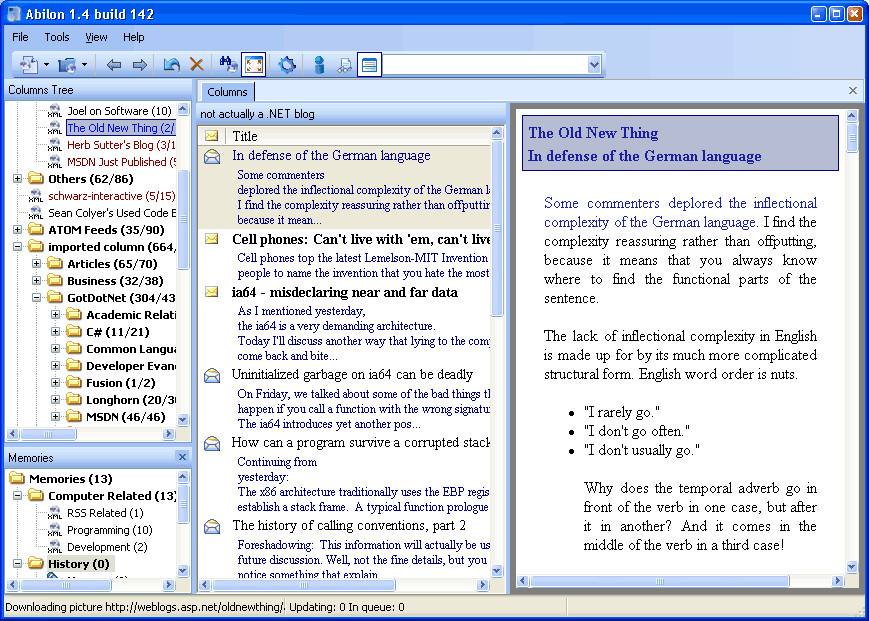Click the blue info person icon
Image resolution: width=869 pixels, height=621 pixels.
[x=319, y=65]
